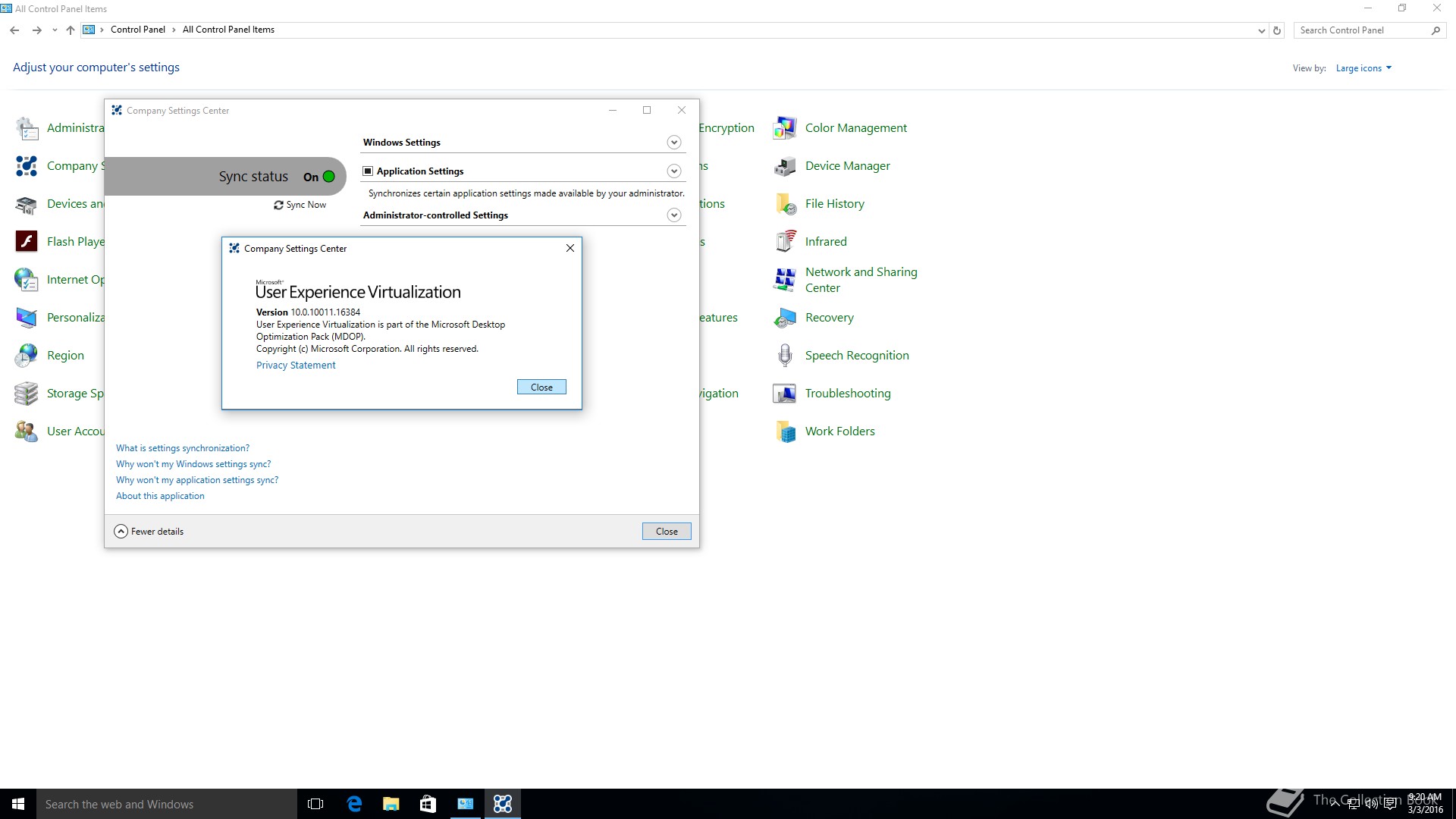Click All Control Panel Items breadcrumb
Screen dimensions: 1456x819
228,30
